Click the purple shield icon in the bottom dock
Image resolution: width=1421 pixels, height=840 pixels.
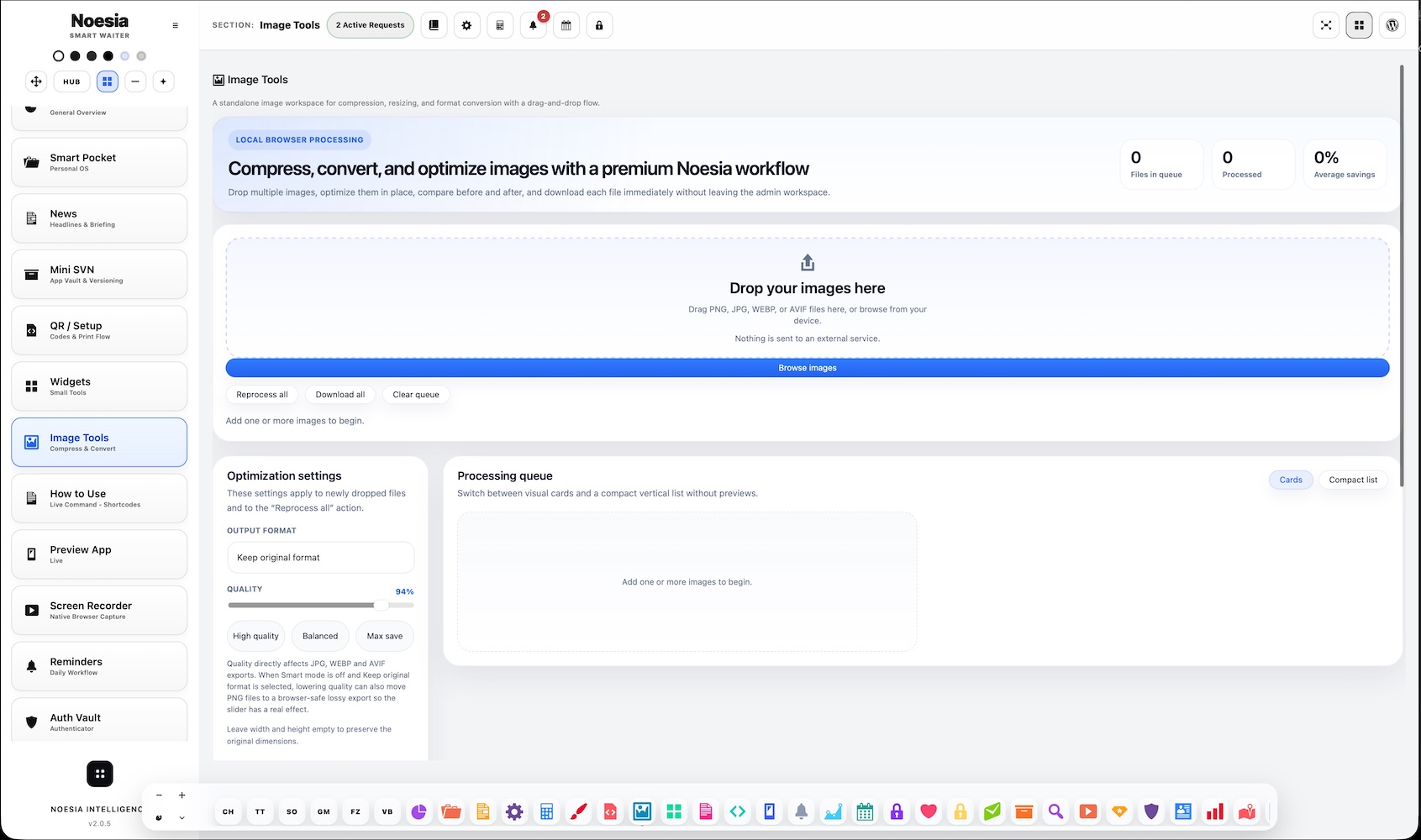(x=1151, y=811)
